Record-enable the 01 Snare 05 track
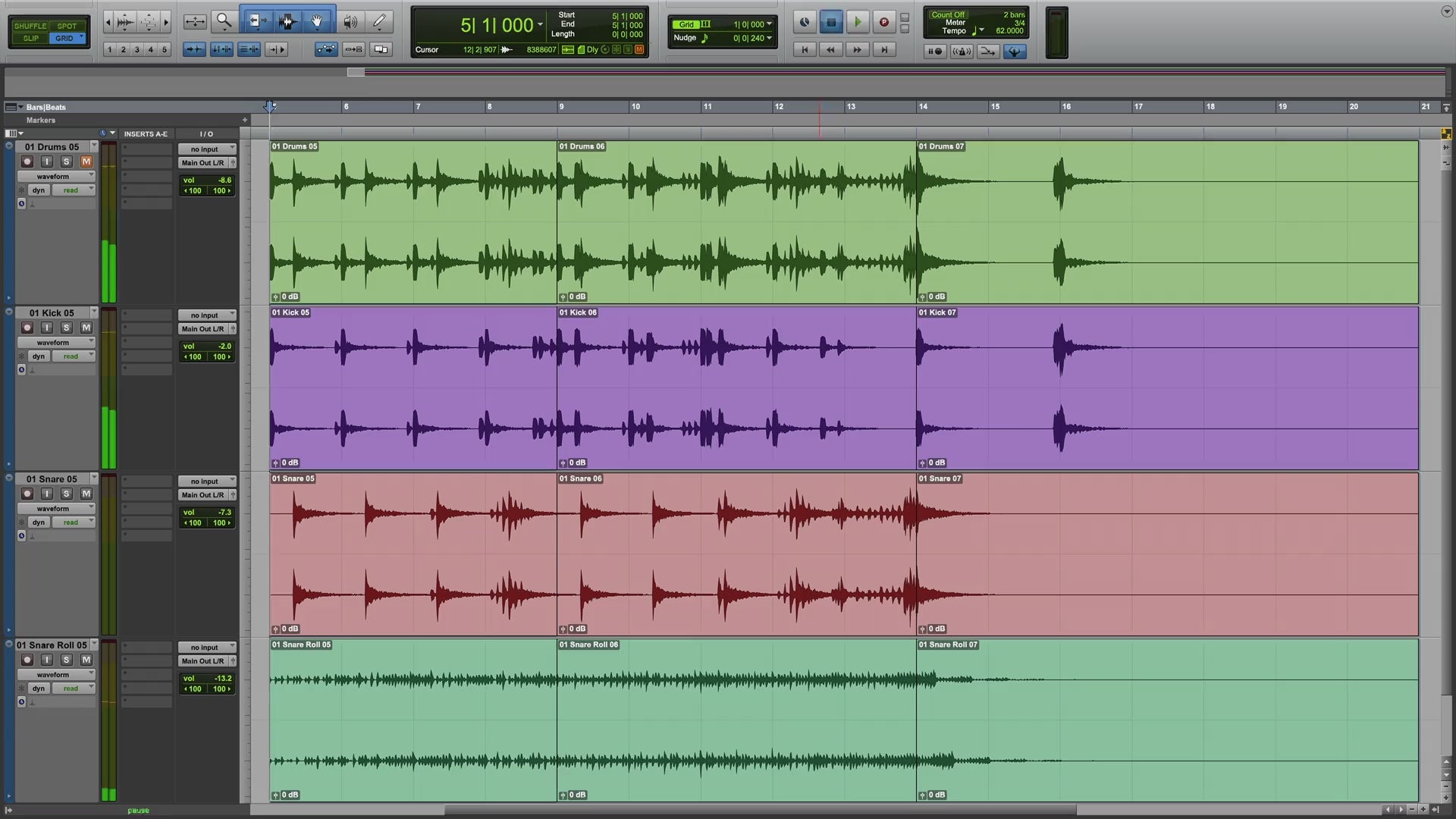The height and width of the screenshot is (819, 1456). tap(27, 494)
